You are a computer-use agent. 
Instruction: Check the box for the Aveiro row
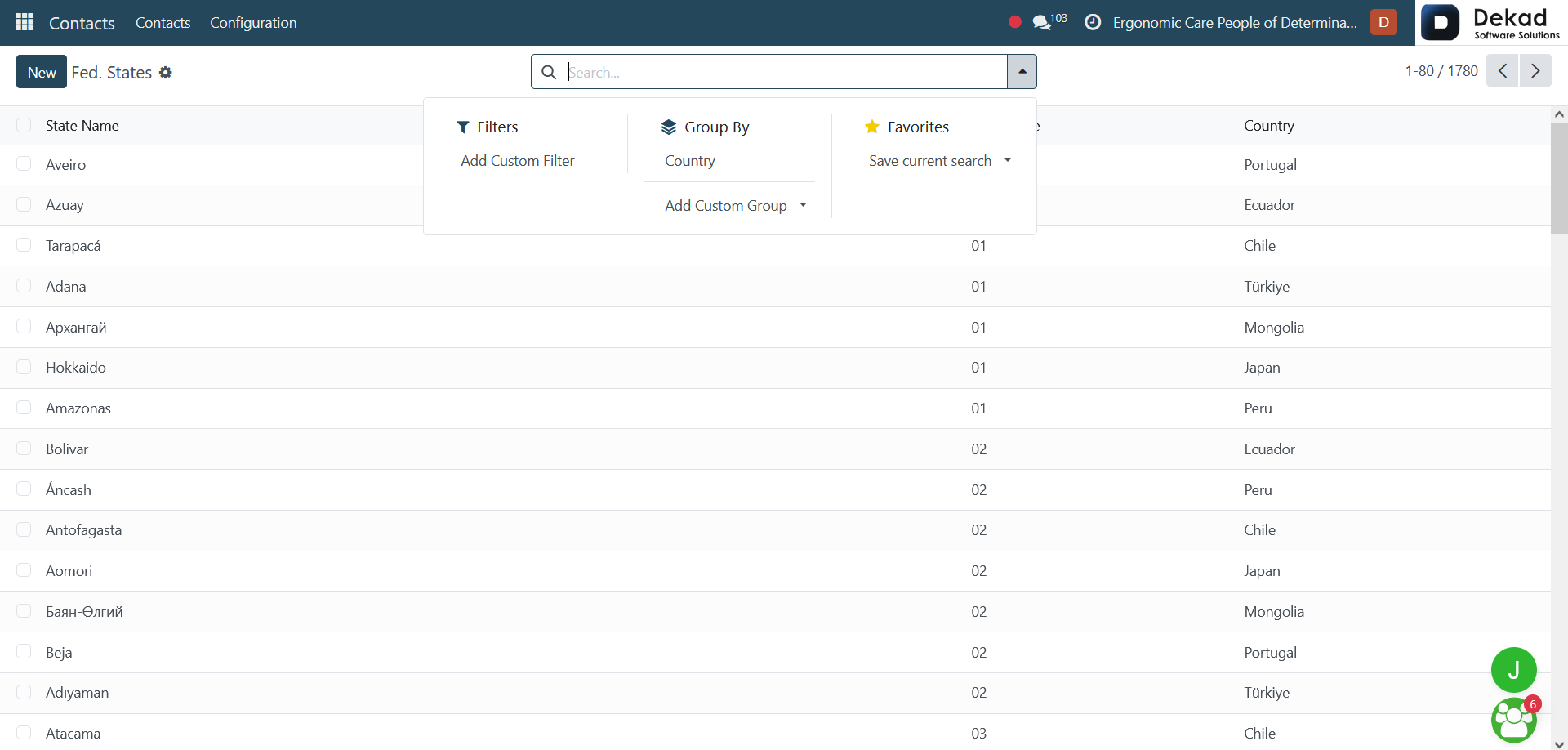[24, 164]
